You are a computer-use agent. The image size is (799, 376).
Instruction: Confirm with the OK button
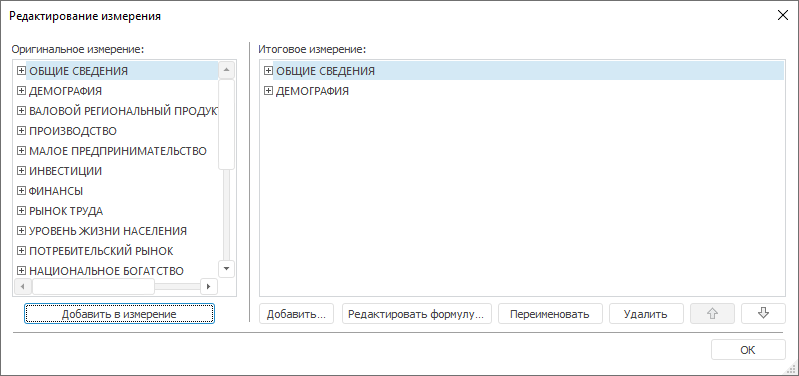(x=748, y=350)
